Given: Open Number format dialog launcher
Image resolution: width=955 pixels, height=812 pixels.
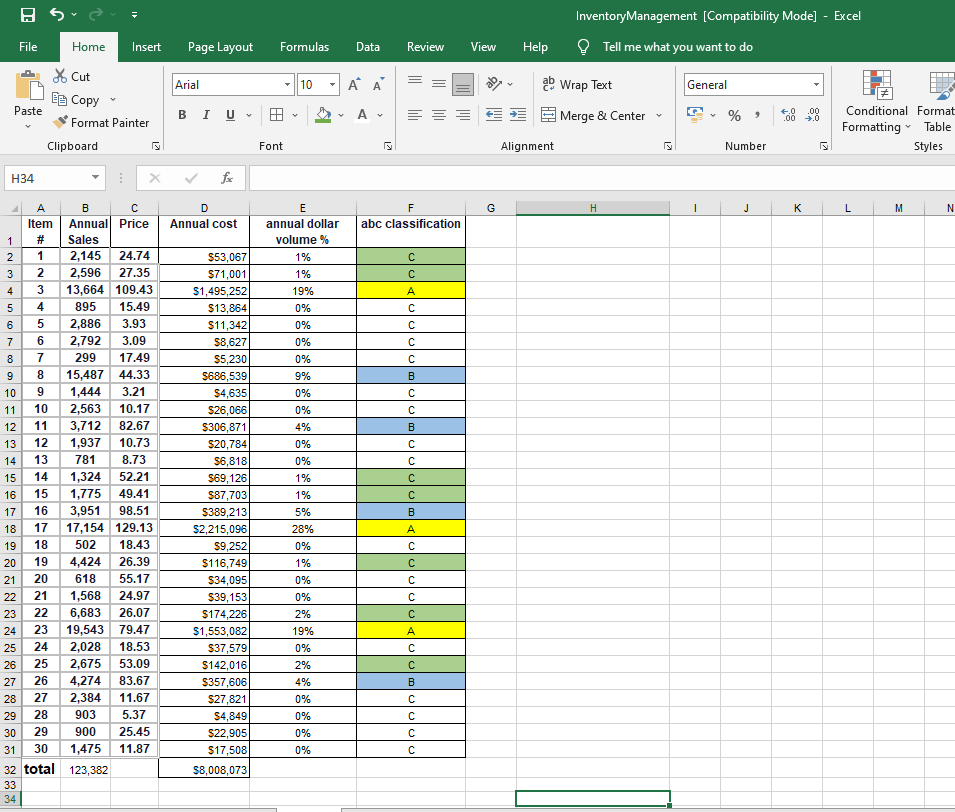Looking at the screenshot, I should 824,146.
